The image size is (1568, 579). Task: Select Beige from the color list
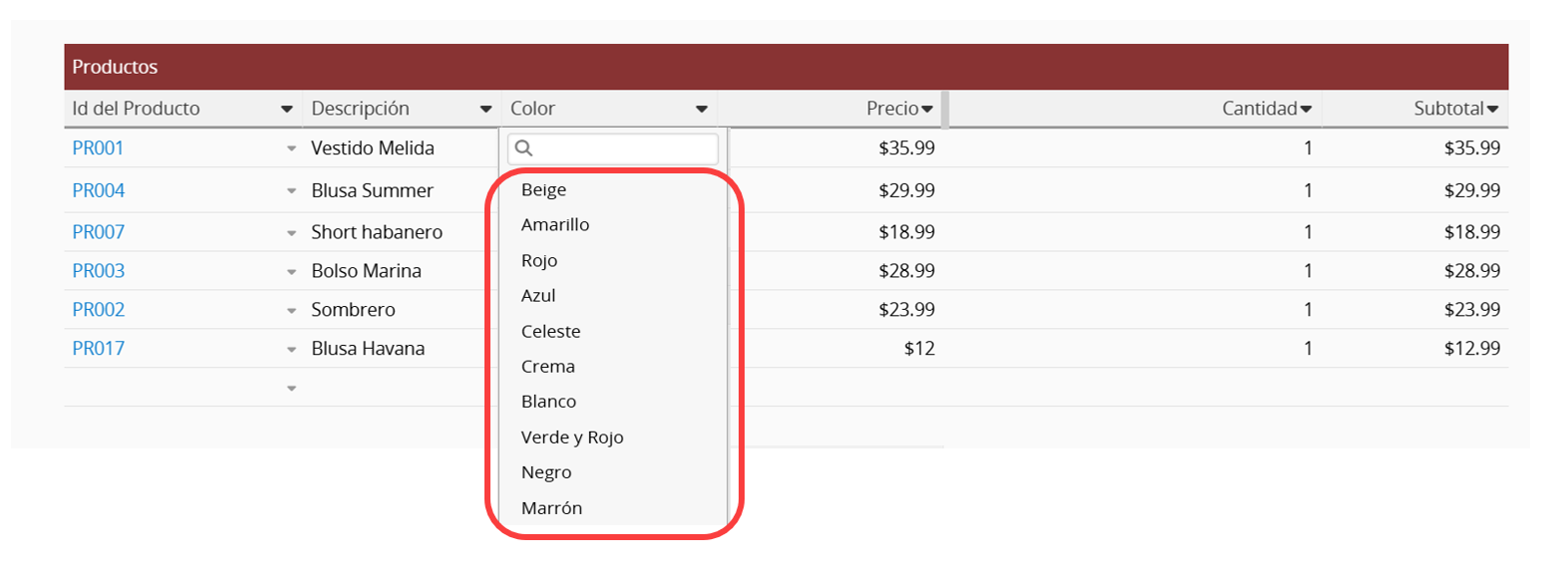543,189
